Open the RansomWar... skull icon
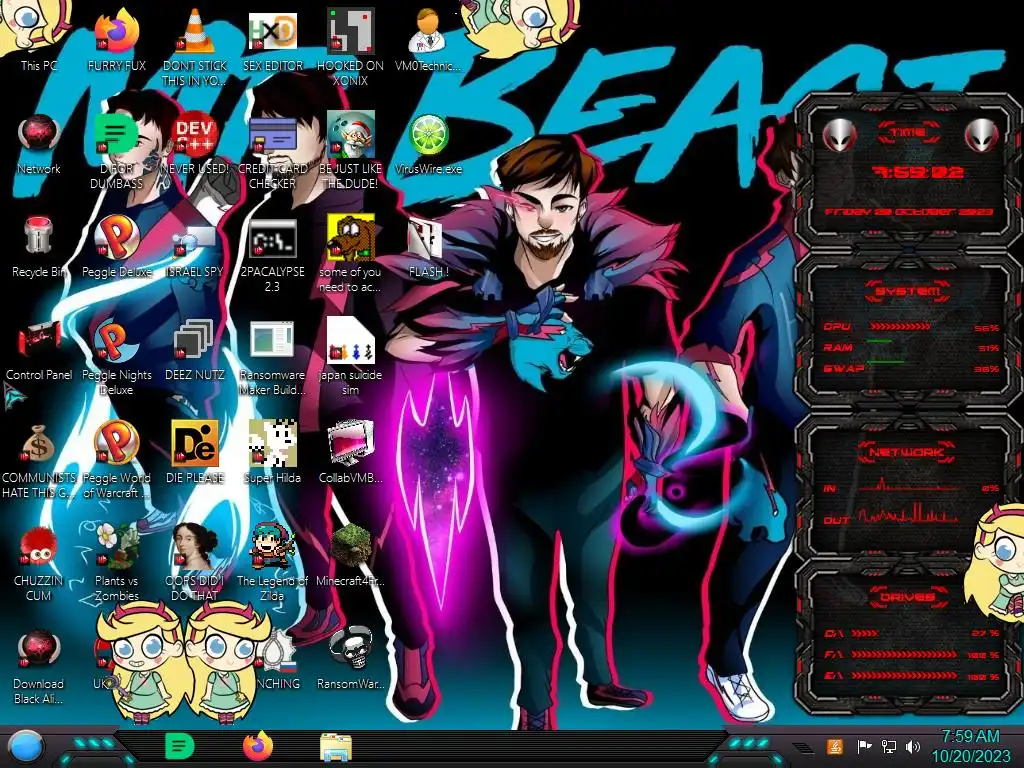The width and height of the screenshot is (1024, 768). pyautogui.click(x=351, y=658)
